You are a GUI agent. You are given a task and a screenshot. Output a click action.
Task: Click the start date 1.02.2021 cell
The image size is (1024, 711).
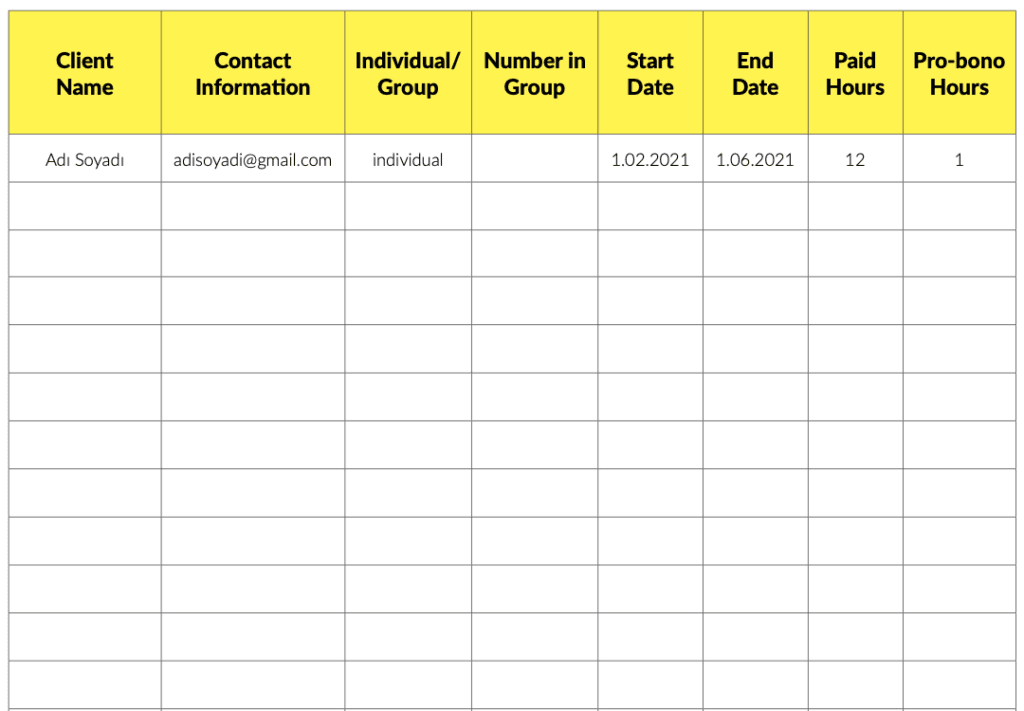650,159
